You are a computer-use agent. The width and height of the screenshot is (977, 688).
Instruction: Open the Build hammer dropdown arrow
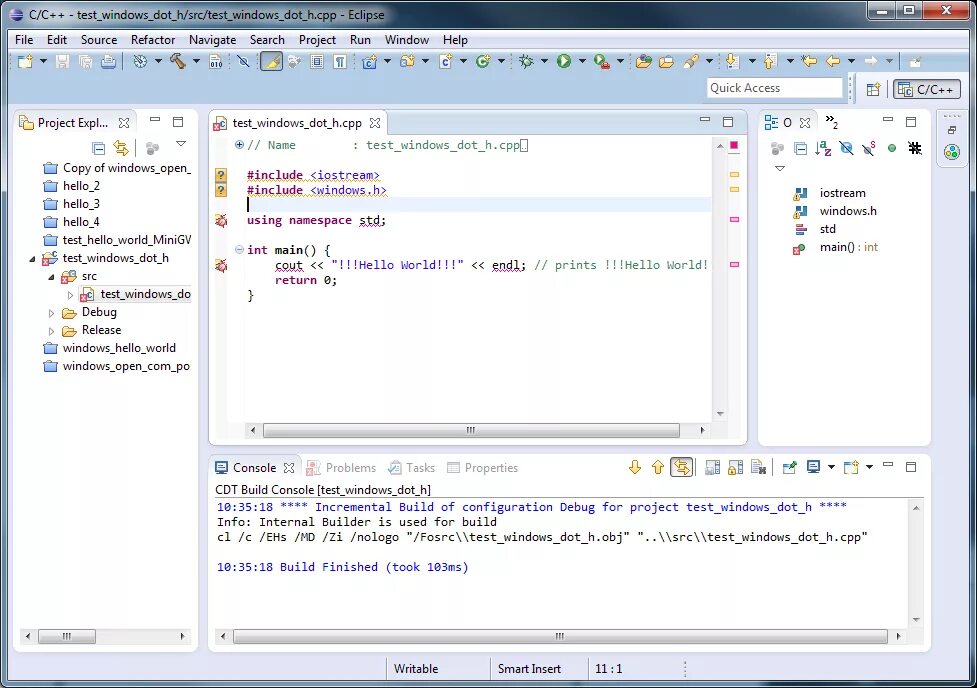(x=196, y=61)
